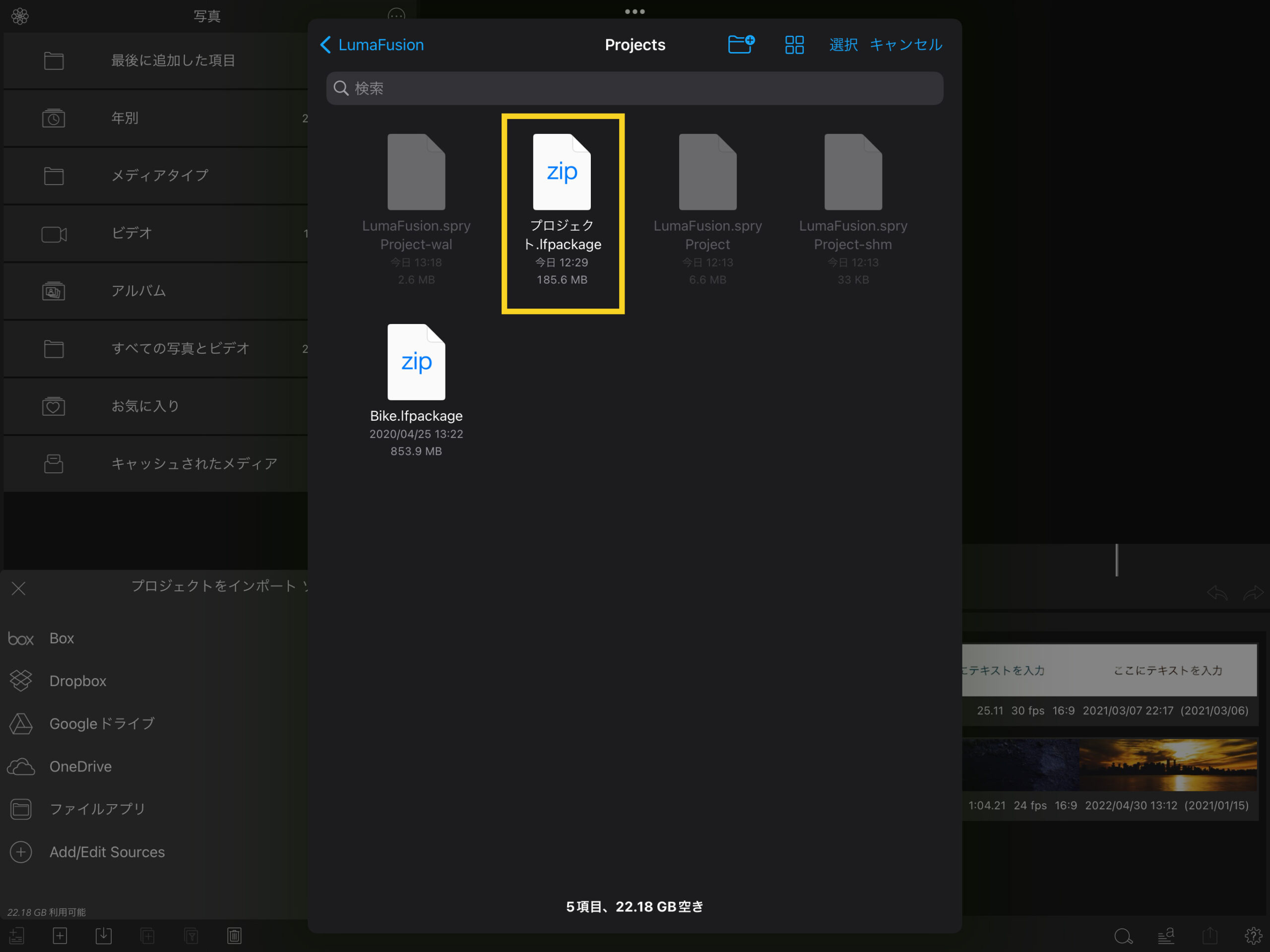This screenshot has height=952, width=1270.
Task: Click the delete project trash icon
Action: pos(234,936)
